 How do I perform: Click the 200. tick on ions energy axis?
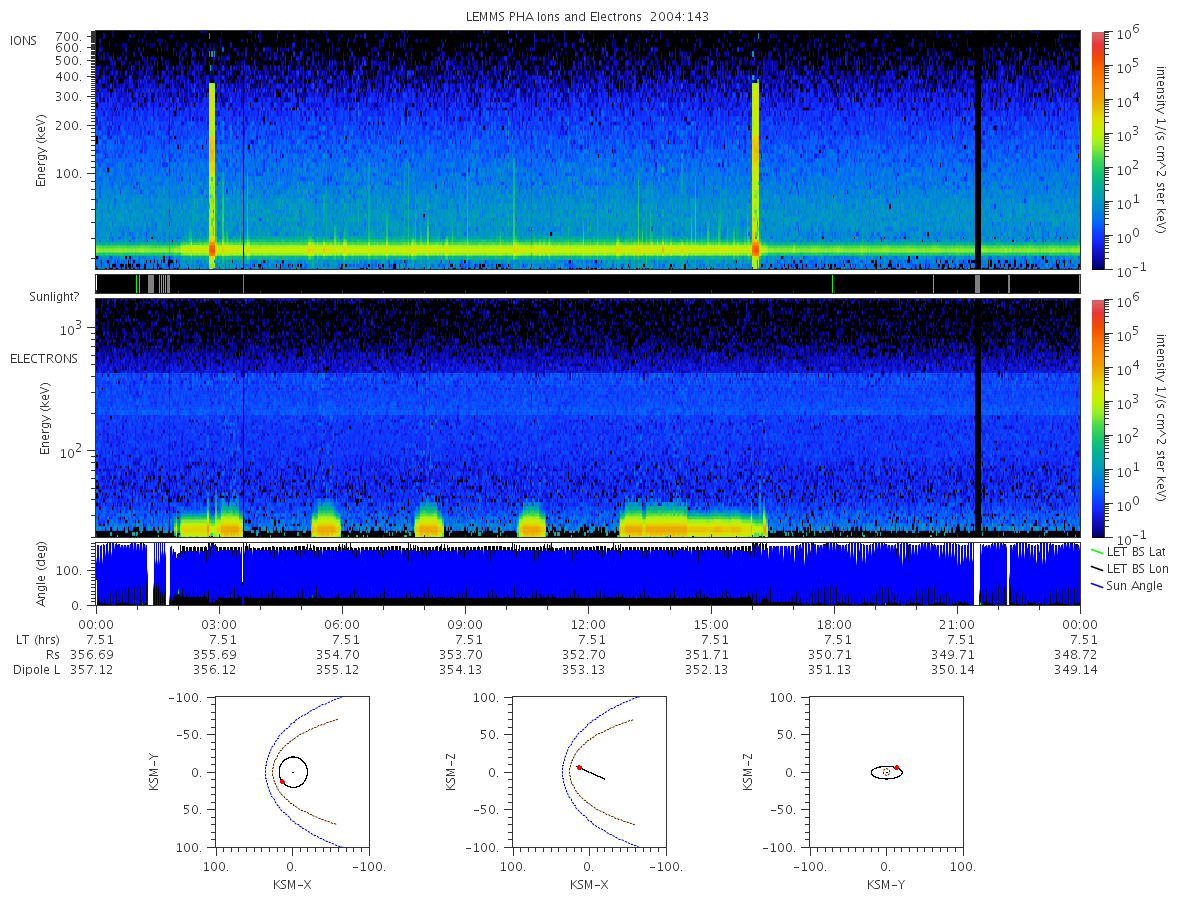(x=67, y=126)
